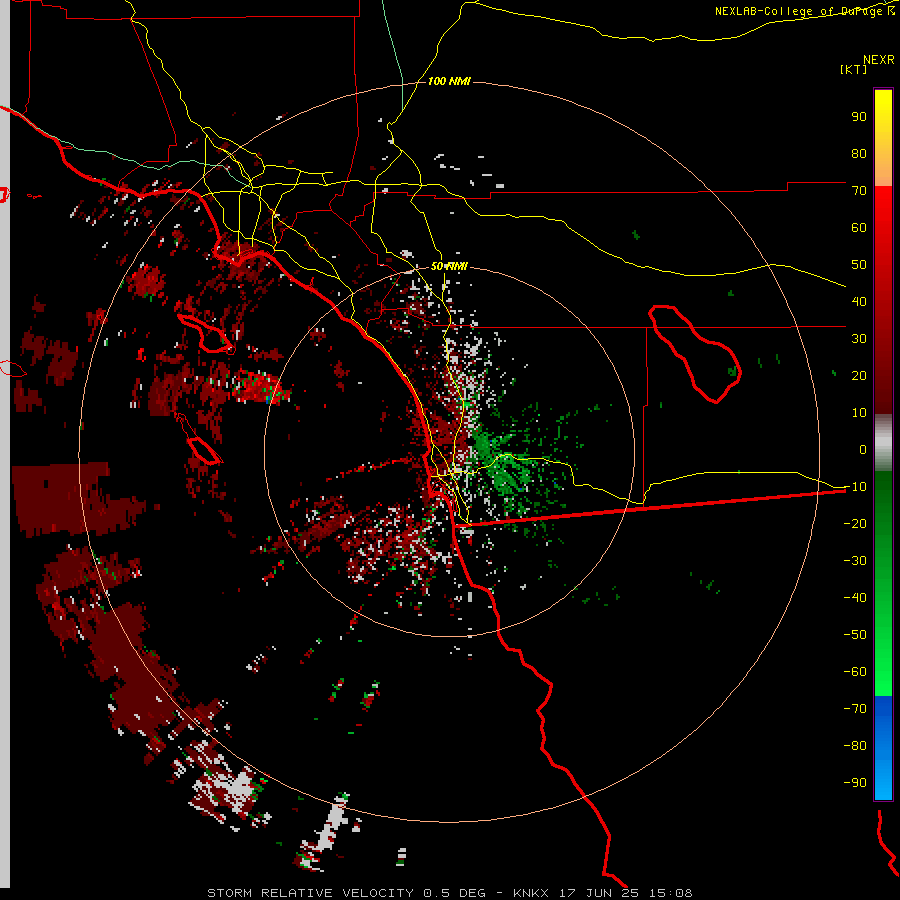This screenshot has height=900, width=900.
Task: Click the 40 value on velocity scale
Action: click(x=859, y=301)
